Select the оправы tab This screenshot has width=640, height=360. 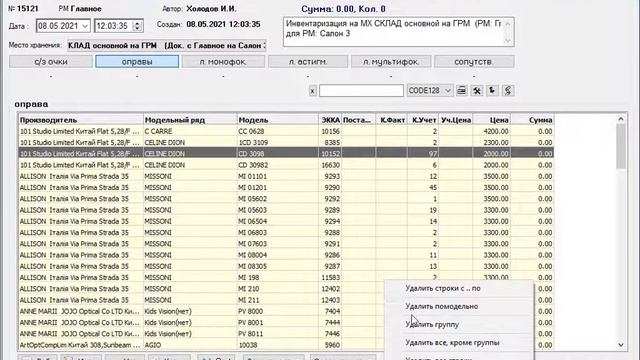coord(137,62)
